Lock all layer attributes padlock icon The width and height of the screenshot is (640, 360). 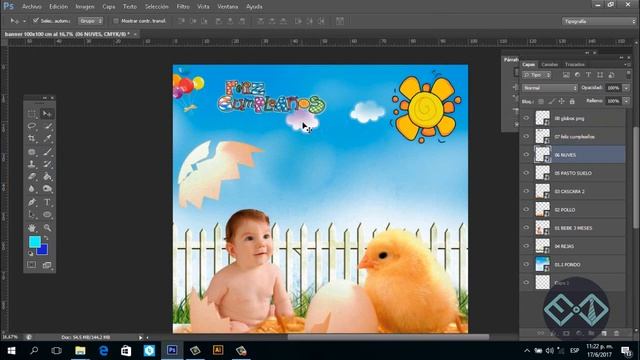tap(572, 101)
